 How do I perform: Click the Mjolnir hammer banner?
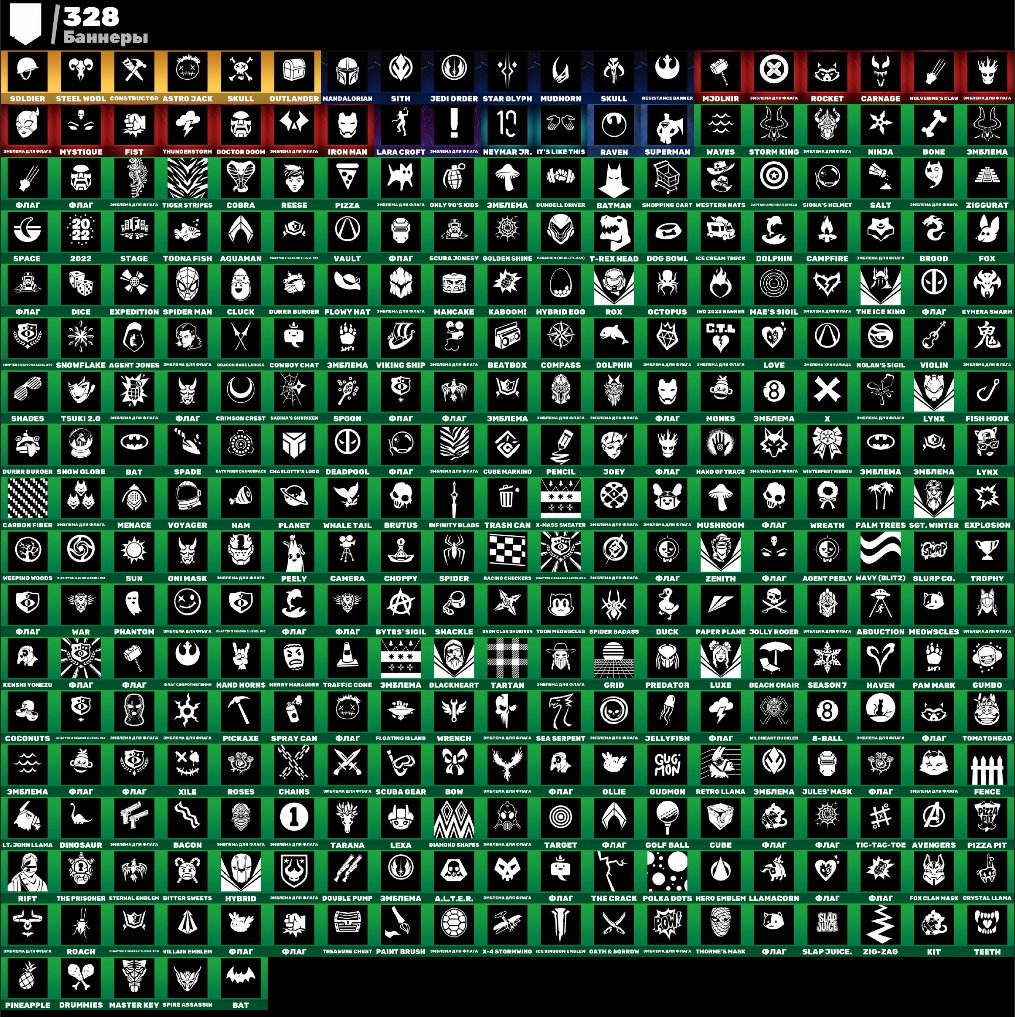tap(720, 72)
